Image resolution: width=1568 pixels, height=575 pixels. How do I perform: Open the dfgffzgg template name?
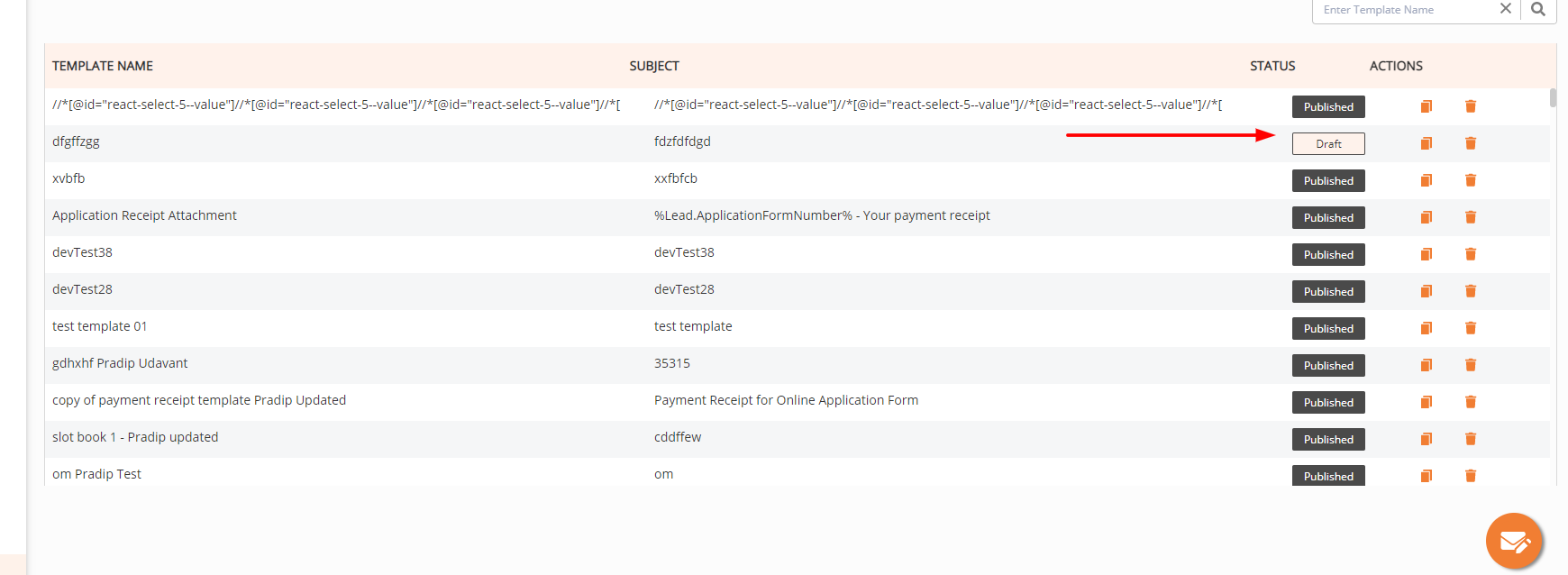click(76, 141)
